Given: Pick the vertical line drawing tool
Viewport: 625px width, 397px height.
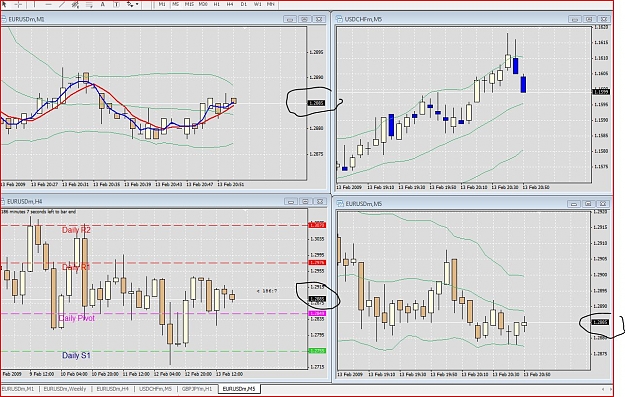Looking at the screenshot, I should (x=34, y=4).
